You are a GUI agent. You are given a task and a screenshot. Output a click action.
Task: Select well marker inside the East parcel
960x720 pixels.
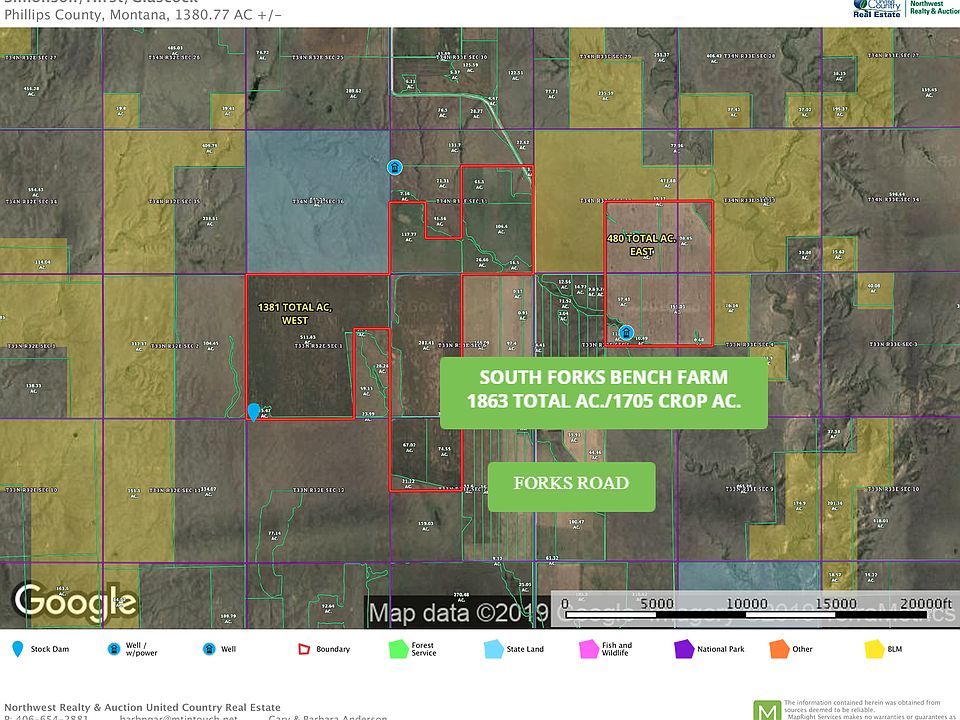click(626, 333)
